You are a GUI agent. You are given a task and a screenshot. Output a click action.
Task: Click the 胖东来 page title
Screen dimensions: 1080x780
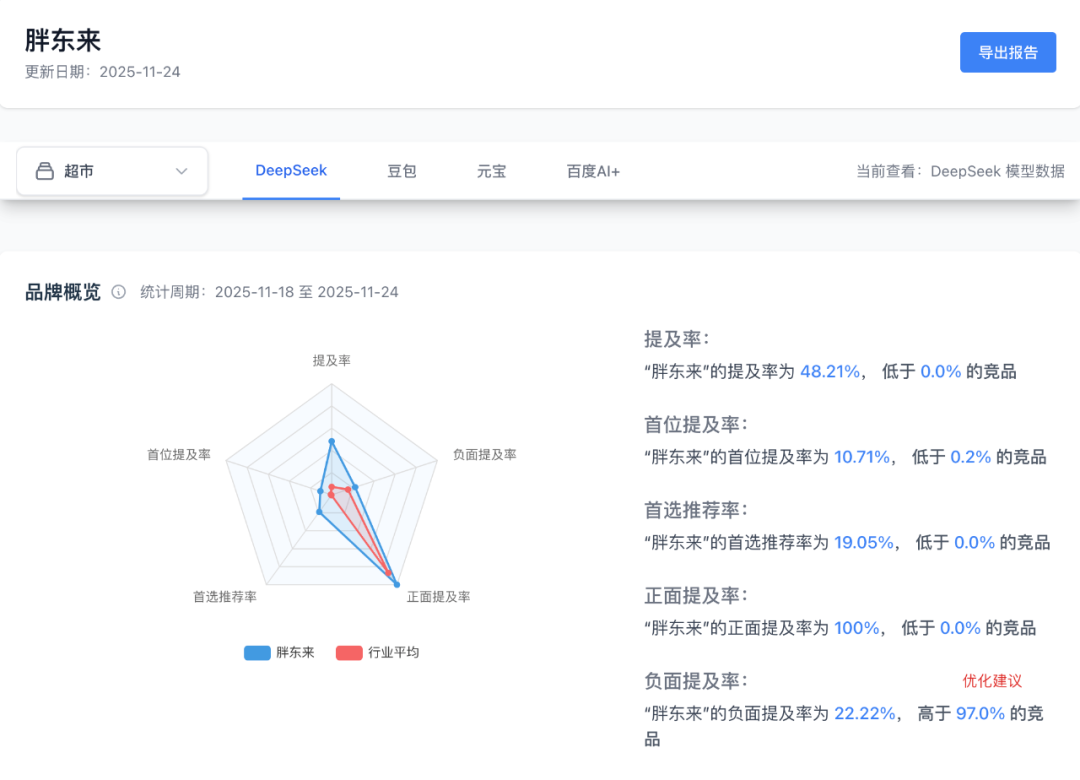click(63, 40)
